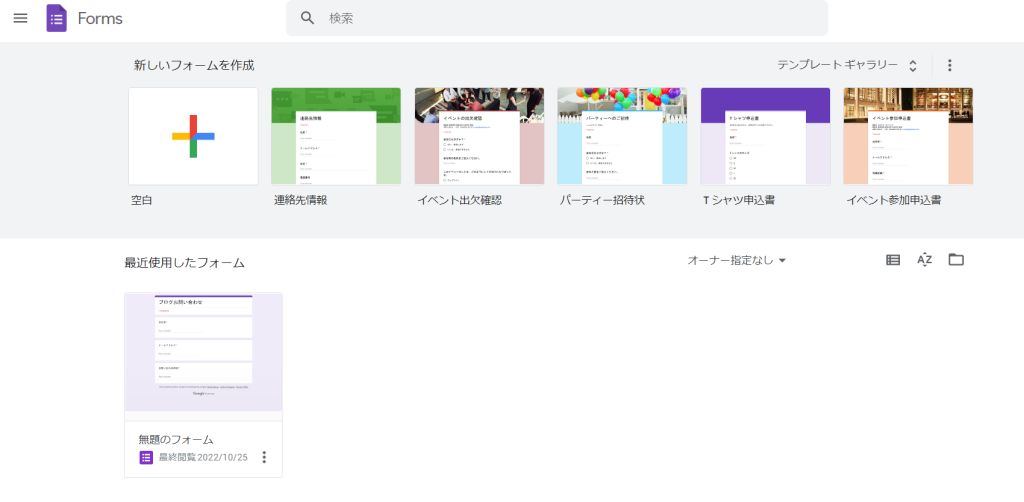Screen dimensions: 1024x502
Task: Open the オーナー指定なし owner filter dropdown
Action: pyautogui.click(x=737, y=260)
